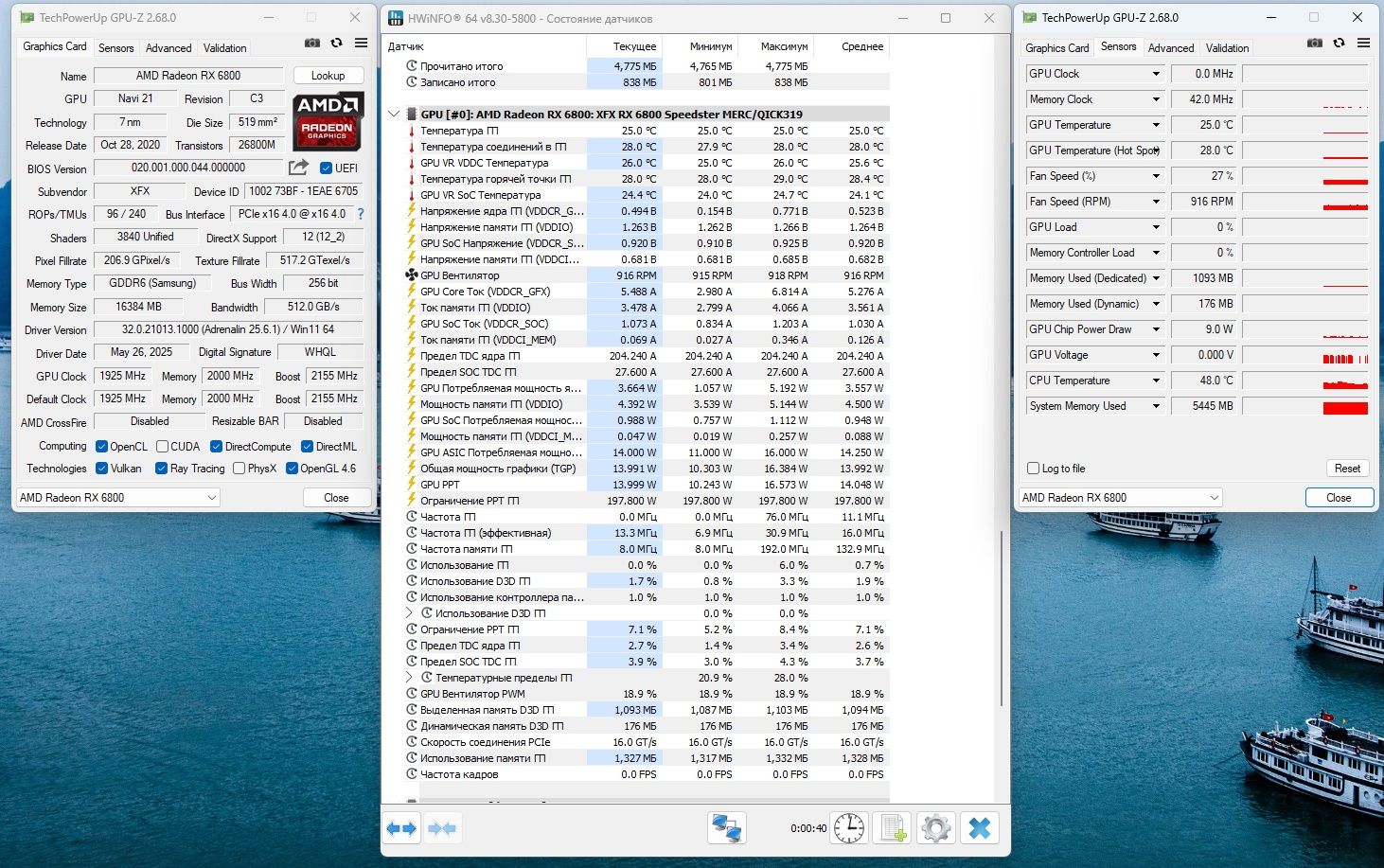Click the Текущее column header

(x=625, y=46)
